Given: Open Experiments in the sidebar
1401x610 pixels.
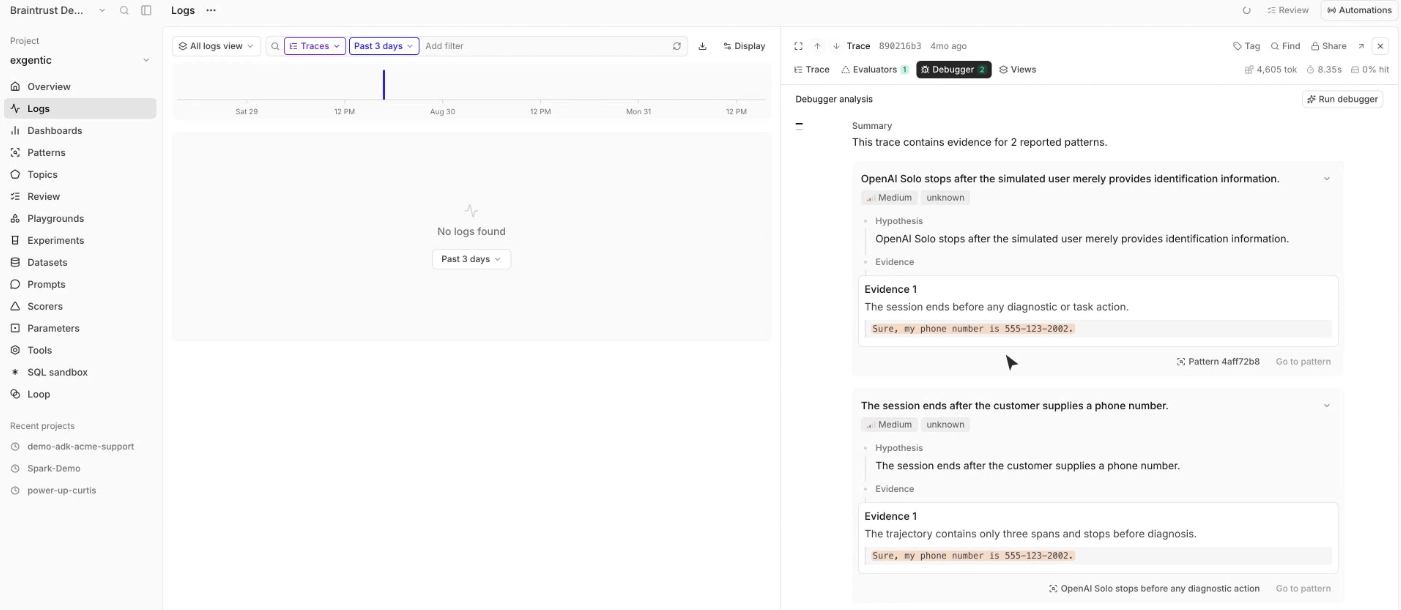Looking at the screenshot, I should 80,241.
